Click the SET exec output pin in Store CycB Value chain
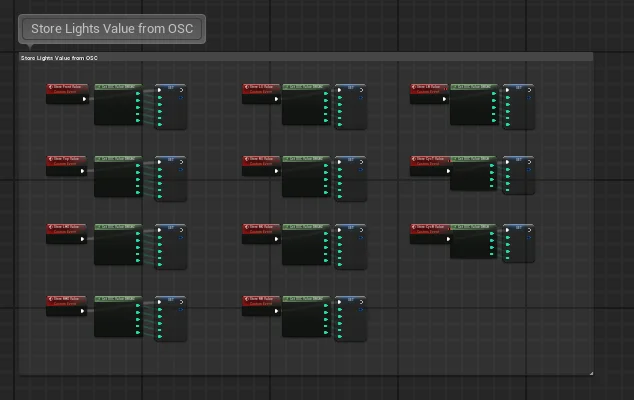Image resolution: width=634 pixels, height=400 pixels. [529, 230]
